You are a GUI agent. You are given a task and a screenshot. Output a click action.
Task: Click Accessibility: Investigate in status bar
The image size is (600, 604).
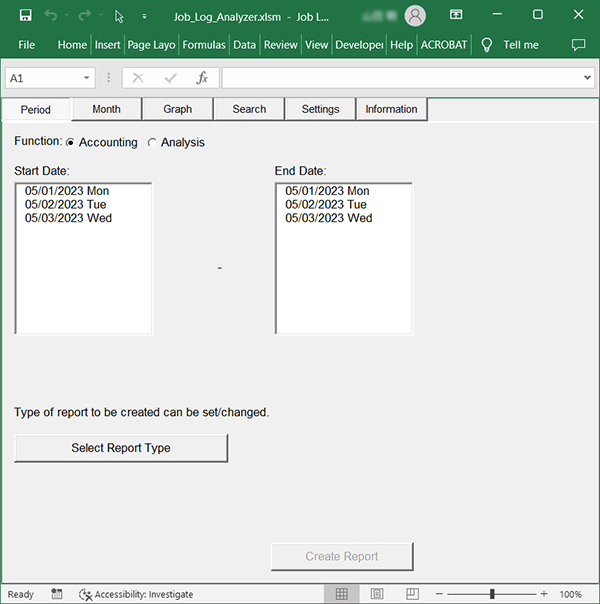[x=136, y=594]
